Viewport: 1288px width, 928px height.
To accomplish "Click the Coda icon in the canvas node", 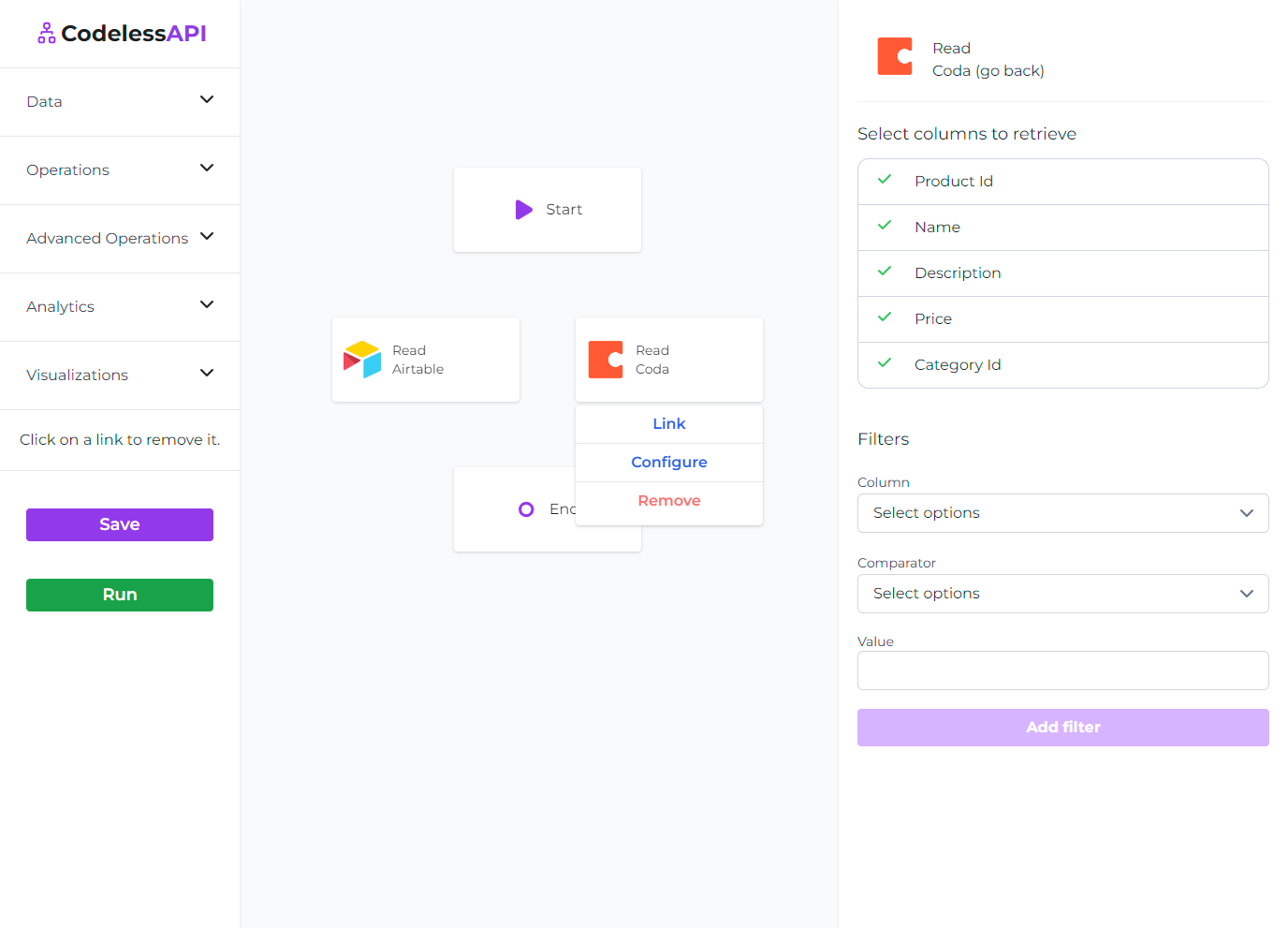I will tap(606, 360).
